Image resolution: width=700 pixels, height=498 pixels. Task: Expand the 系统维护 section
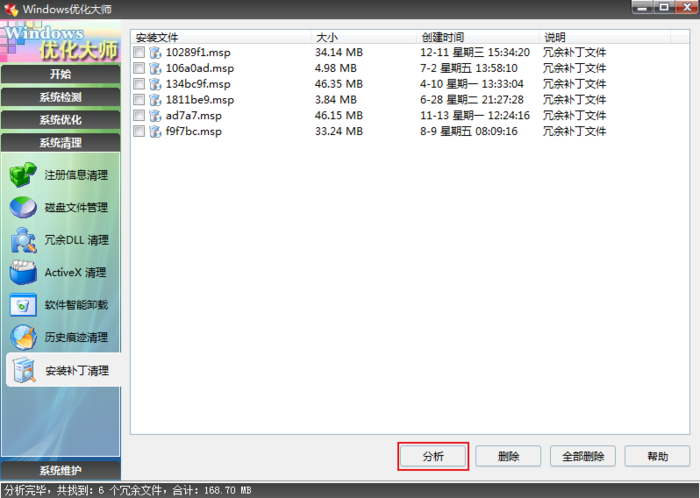(x=61, y=470)
